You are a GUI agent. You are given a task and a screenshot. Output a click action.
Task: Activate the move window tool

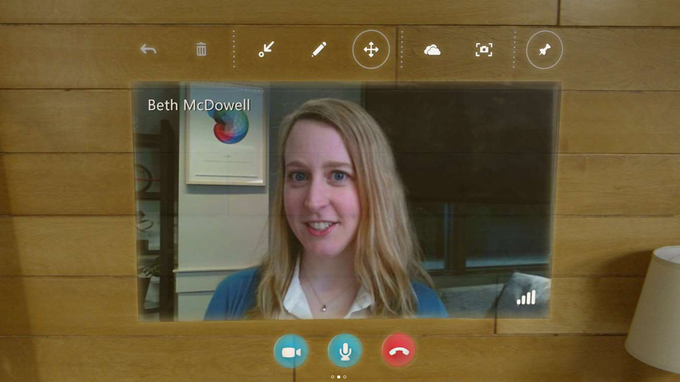(371, 49)
